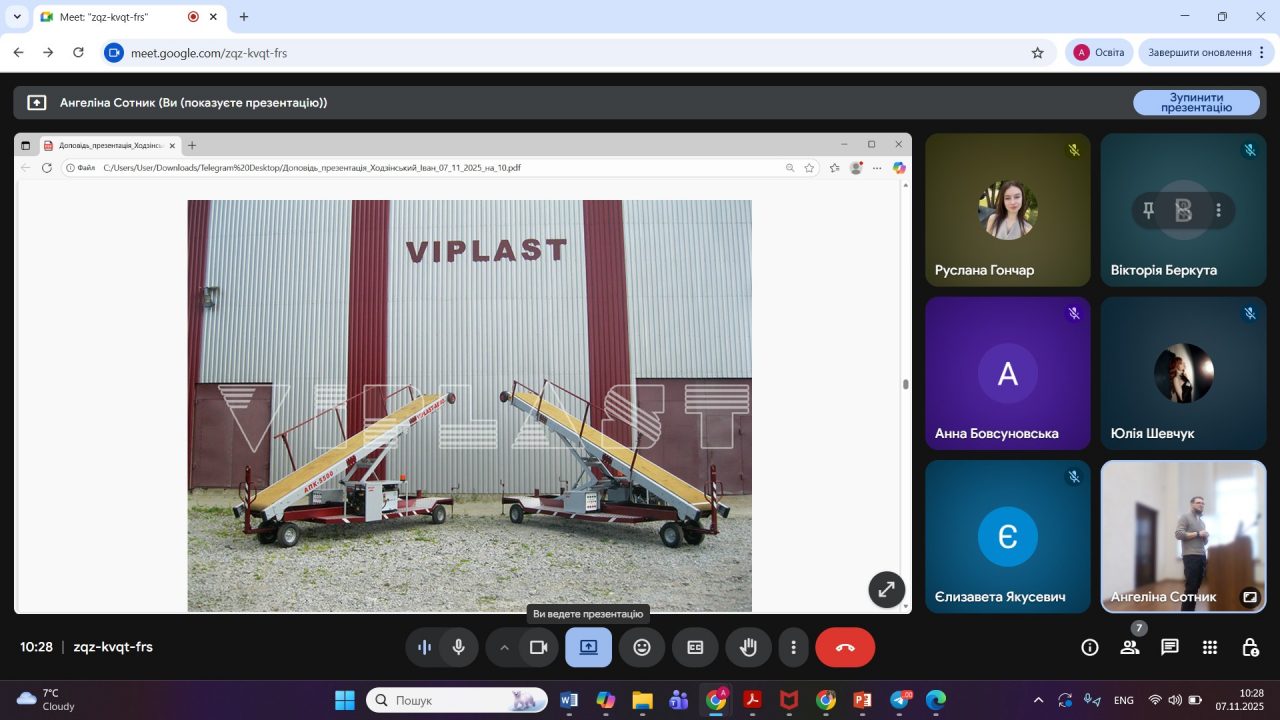
Task: Expand audio and video settings chevron
Action: pos(504,647)
